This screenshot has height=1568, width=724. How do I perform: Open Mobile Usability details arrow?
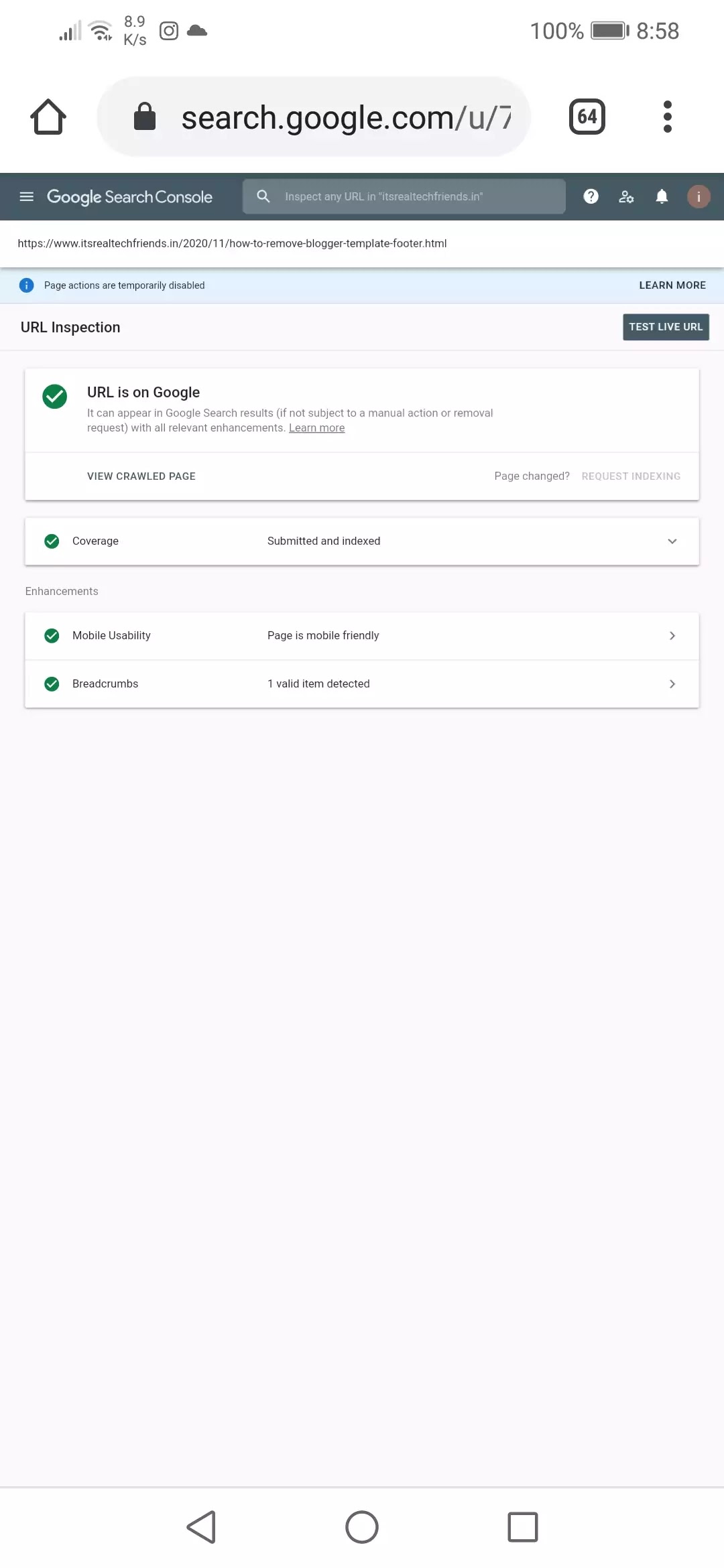coord(672,636)
